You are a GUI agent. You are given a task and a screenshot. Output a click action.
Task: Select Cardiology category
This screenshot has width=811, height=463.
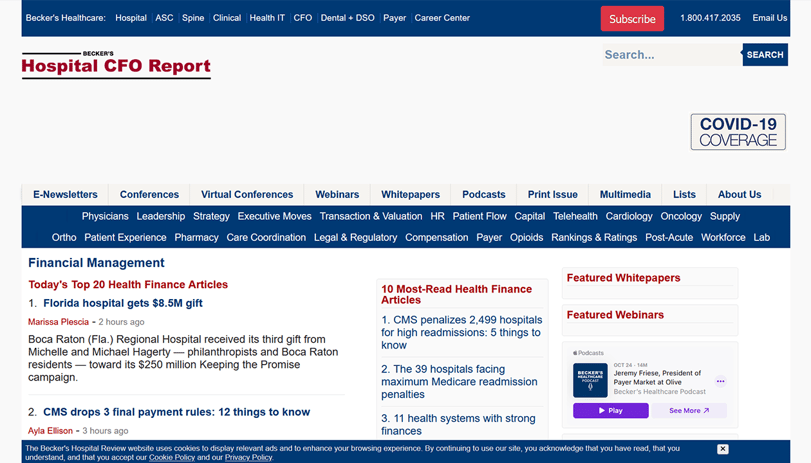[629, 216]
